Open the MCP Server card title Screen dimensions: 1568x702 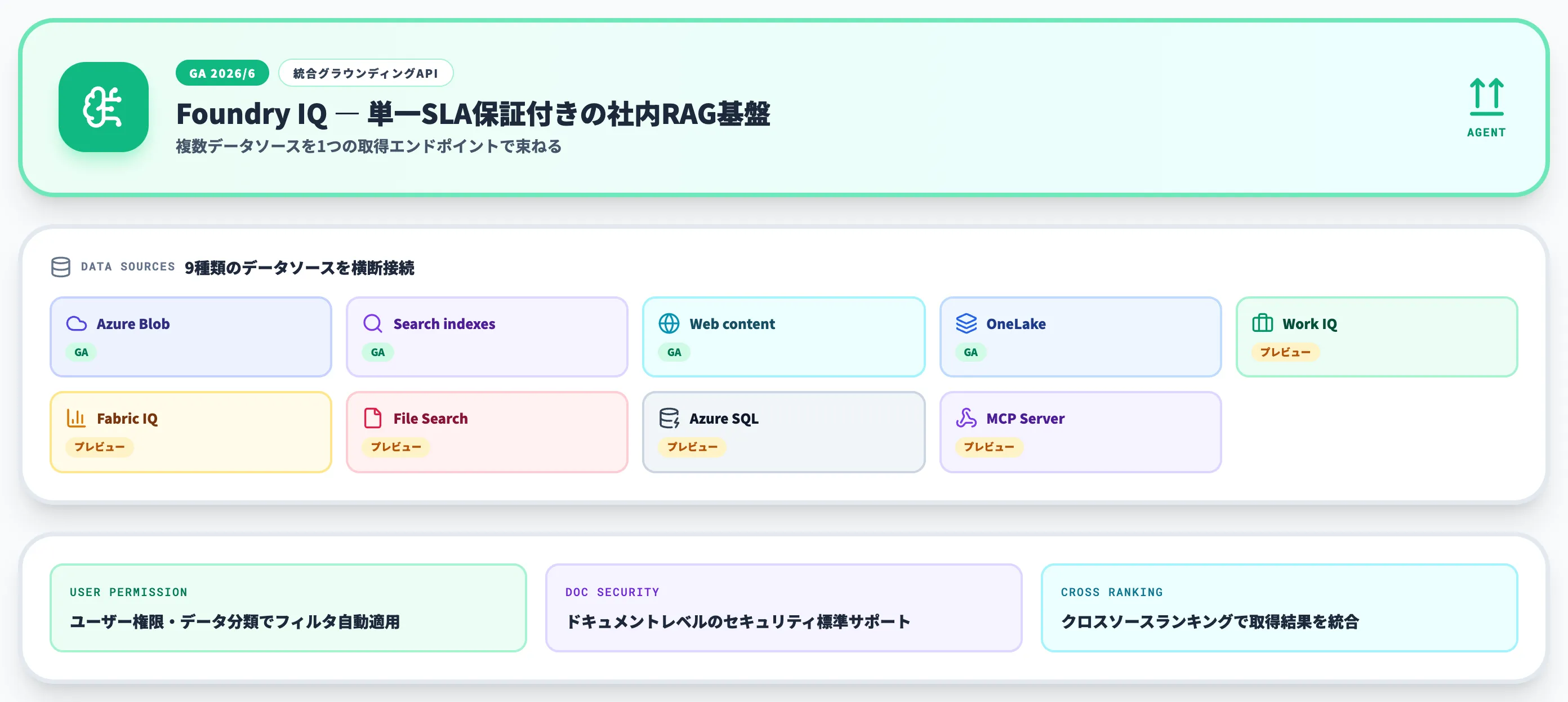pyautogui.click(x=1025, y=419)
